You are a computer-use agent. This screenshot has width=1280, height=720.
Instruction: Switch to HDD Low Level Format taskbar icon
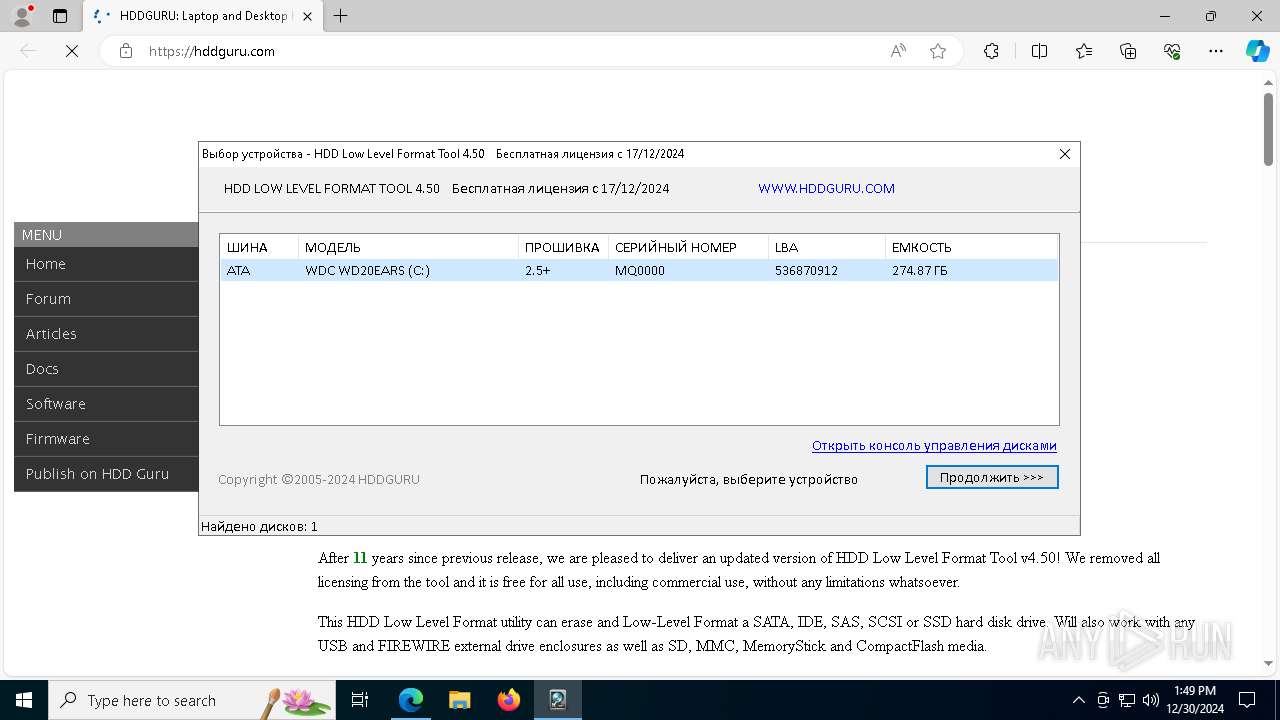pyautogui.click(x=558, y=700)
